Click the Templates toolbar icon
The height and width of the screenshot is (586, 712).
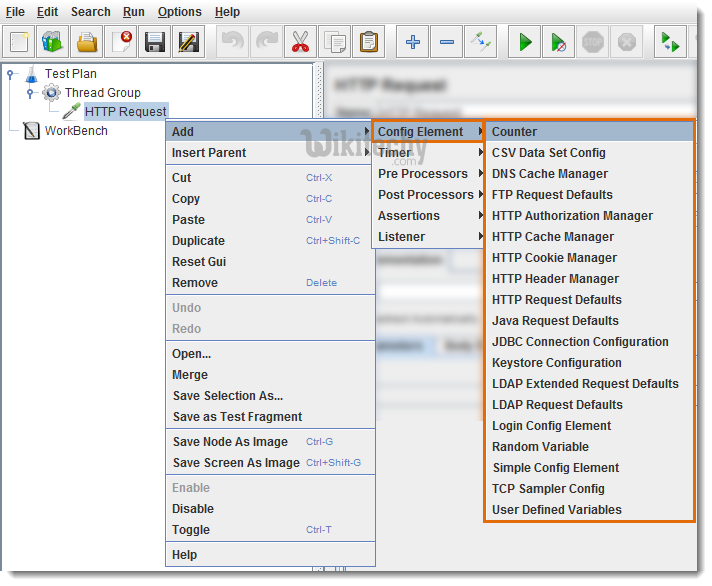[53, 42]
